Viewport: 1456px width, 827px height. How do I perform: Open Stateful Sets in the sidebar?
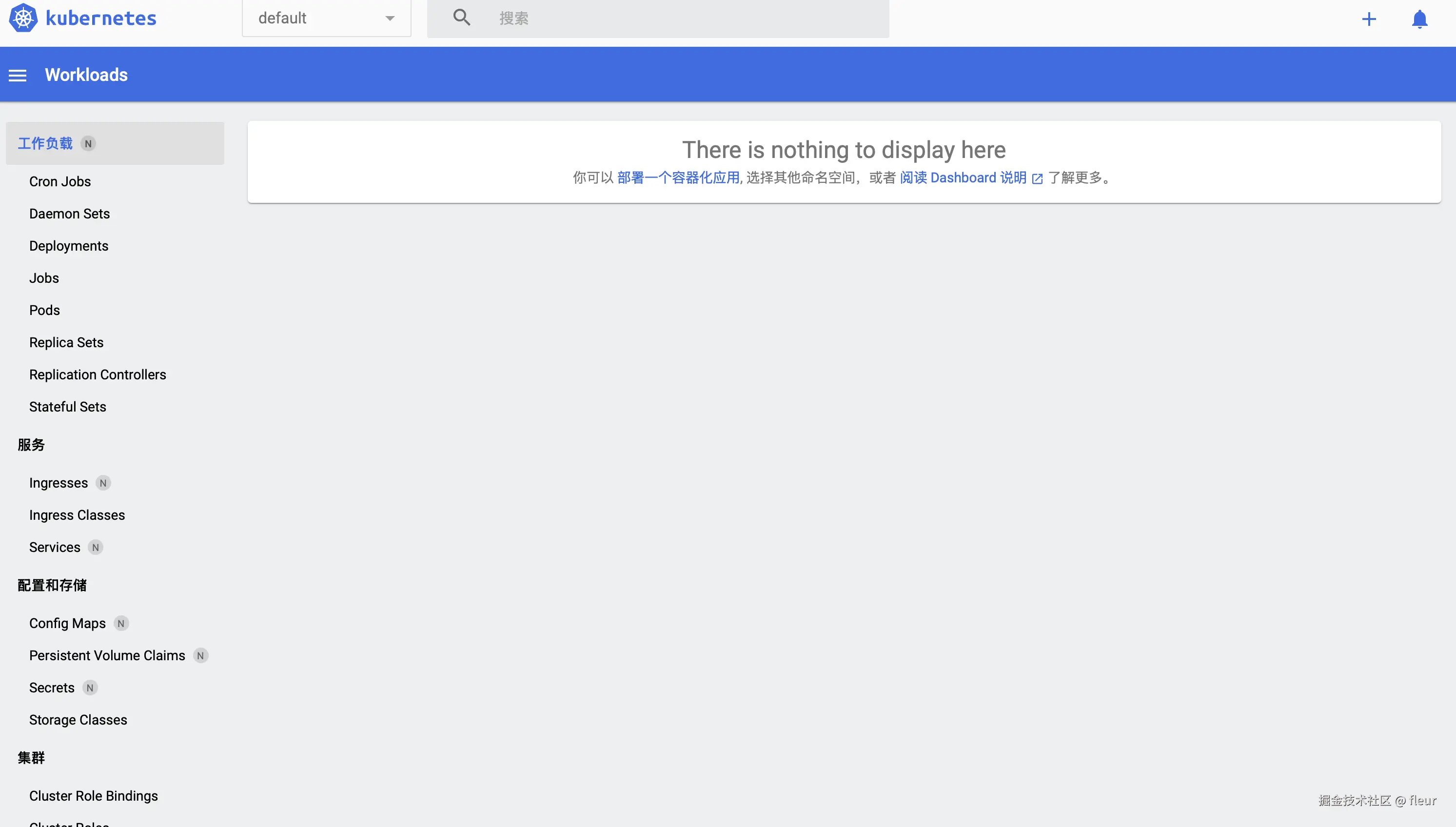68,407
